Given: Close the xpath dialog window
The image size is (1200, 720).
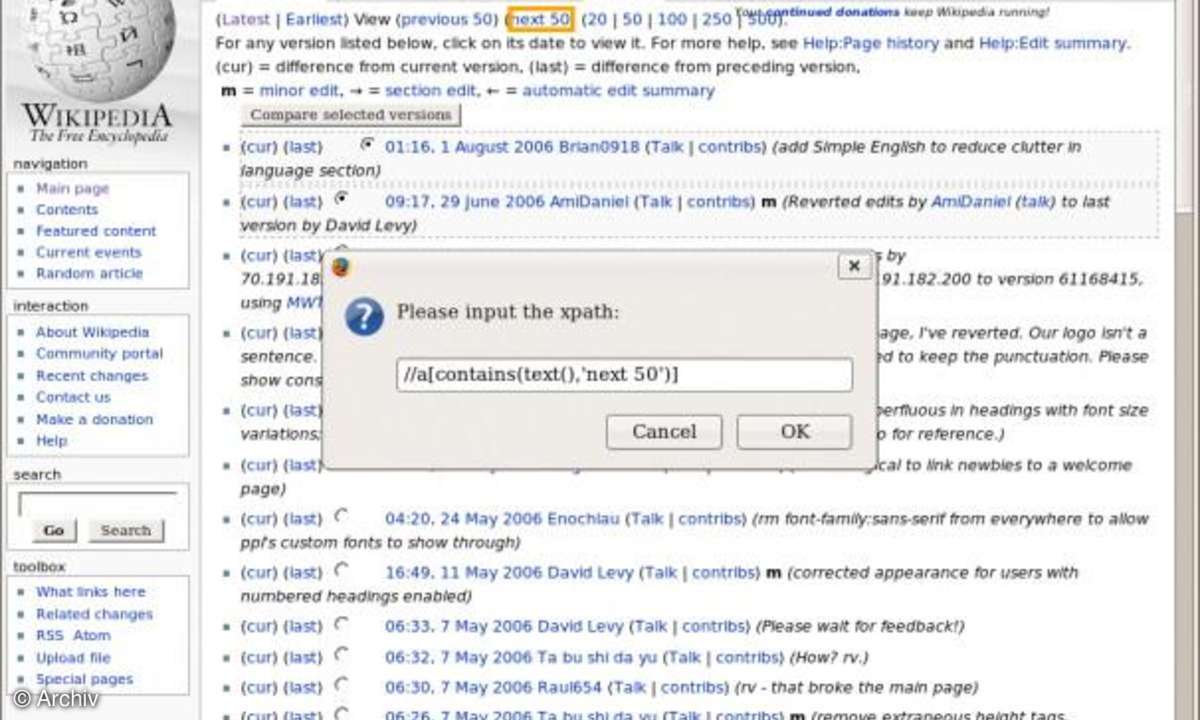Looking at the screenshot, I should [853, 266].
